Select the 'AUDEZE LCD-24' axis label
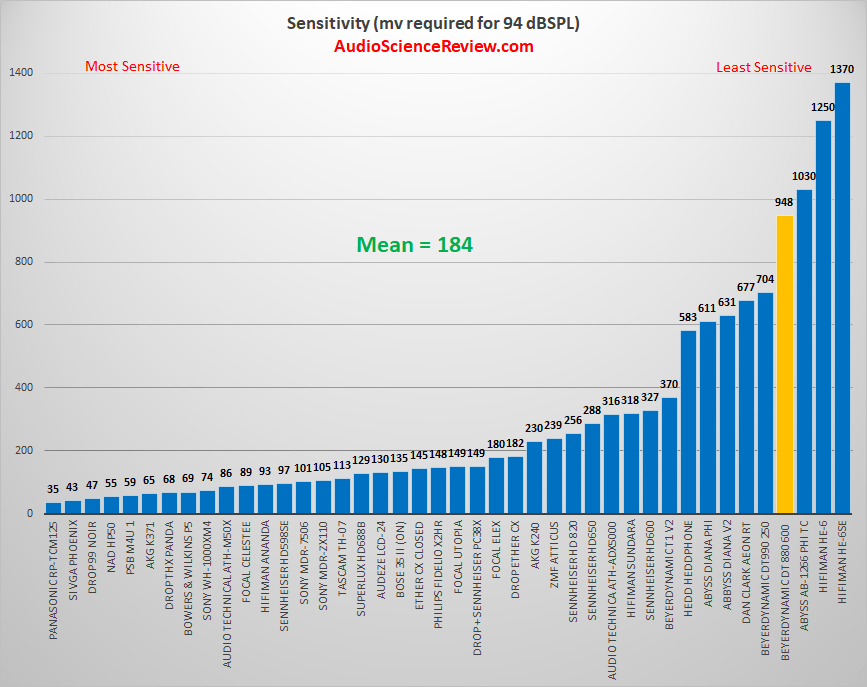This screenshot has width=867, height=687. click(380, 560)
